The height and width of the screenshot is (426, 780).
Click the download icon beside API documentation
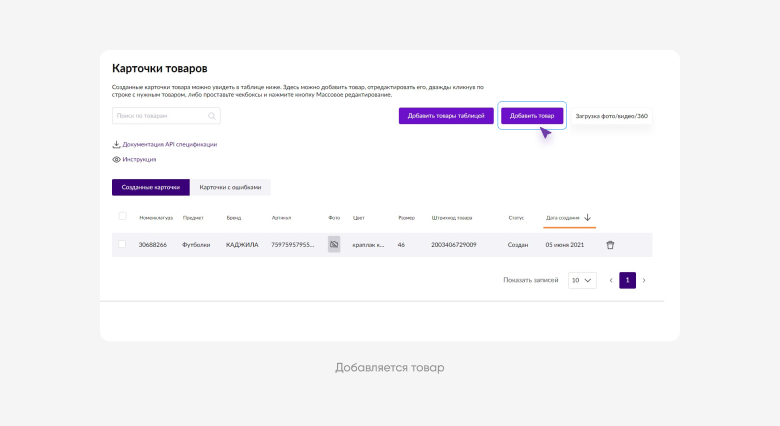tap(116, 144)
